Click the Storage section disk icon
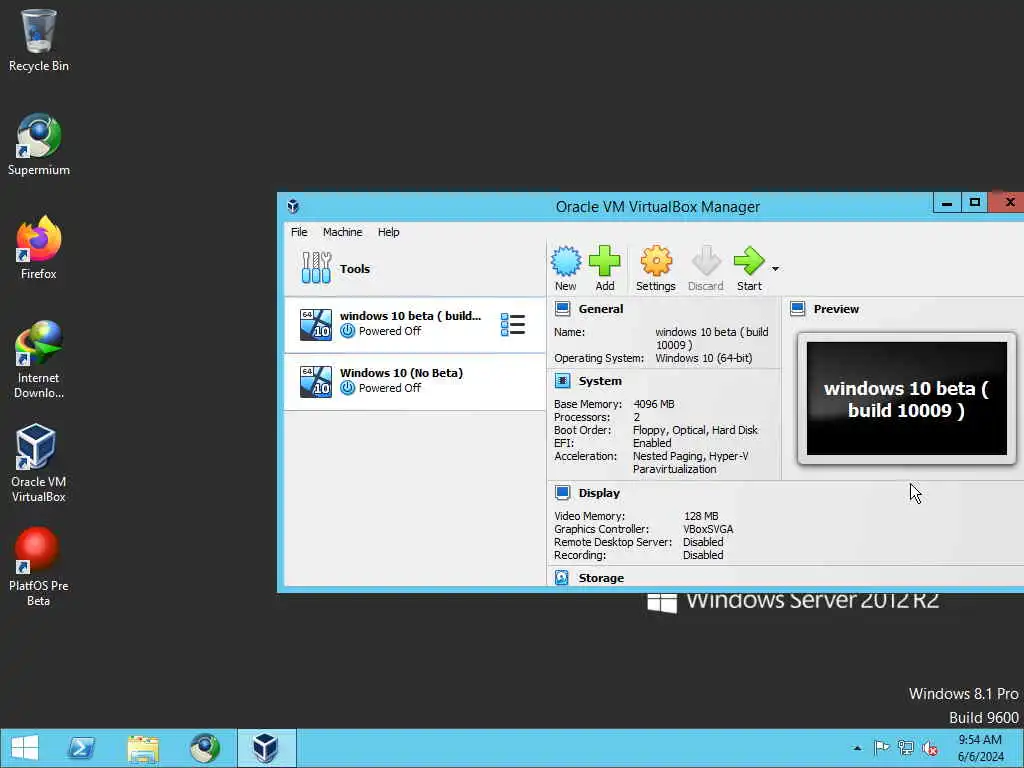1024x768 pixels. [x=562, y=577]
